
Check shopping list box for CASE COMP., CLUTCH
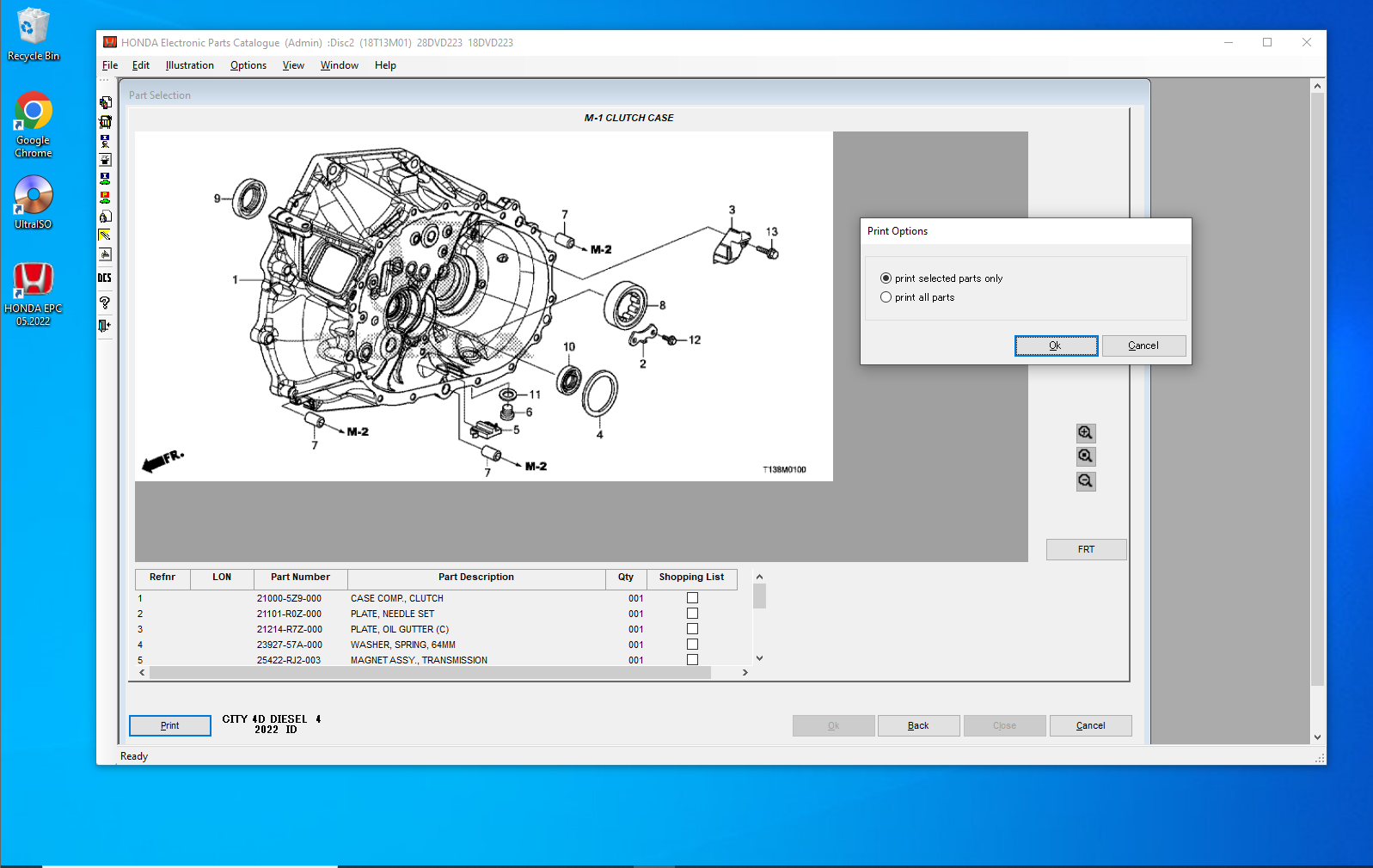click(692, 598)
